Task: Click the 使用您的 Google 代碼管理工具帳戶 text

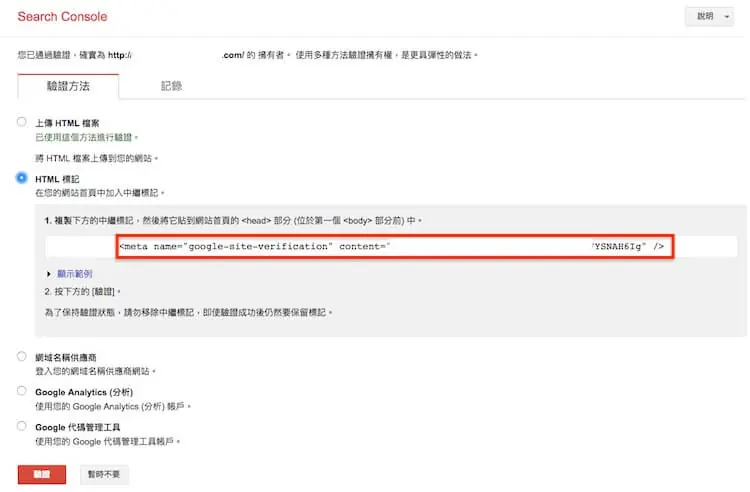Action: point(107,441)
